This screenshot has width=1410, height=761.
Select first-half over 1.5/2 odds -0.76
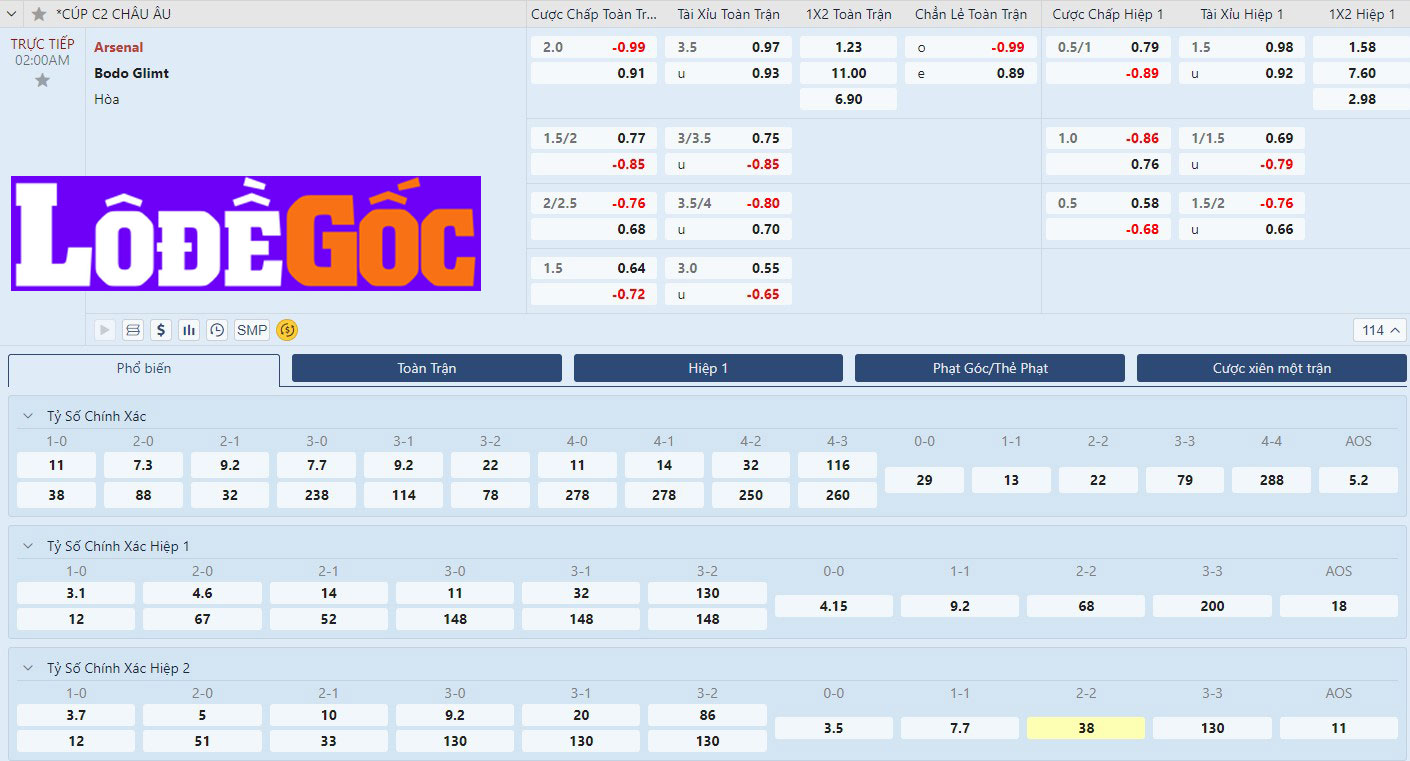click(x=1242, y=203)
